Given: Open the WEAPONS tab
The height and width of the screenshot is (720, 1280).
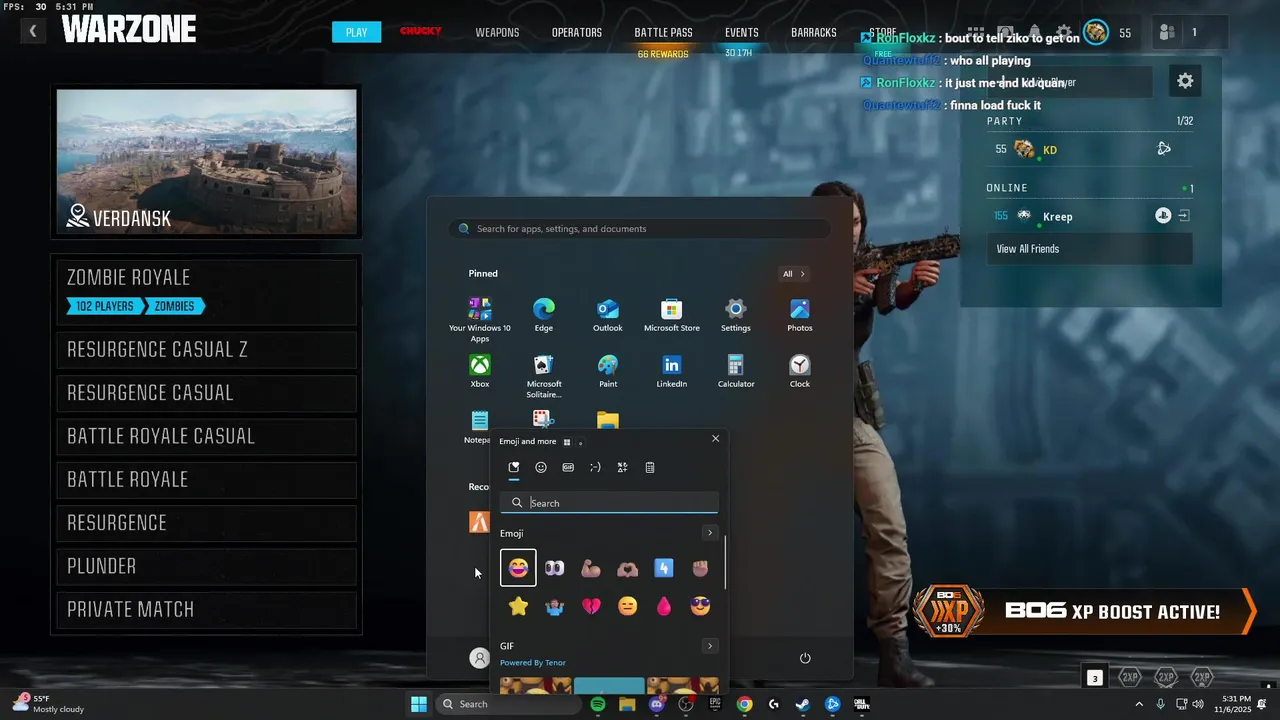Looking at the screenshot, I should (497, 32).
